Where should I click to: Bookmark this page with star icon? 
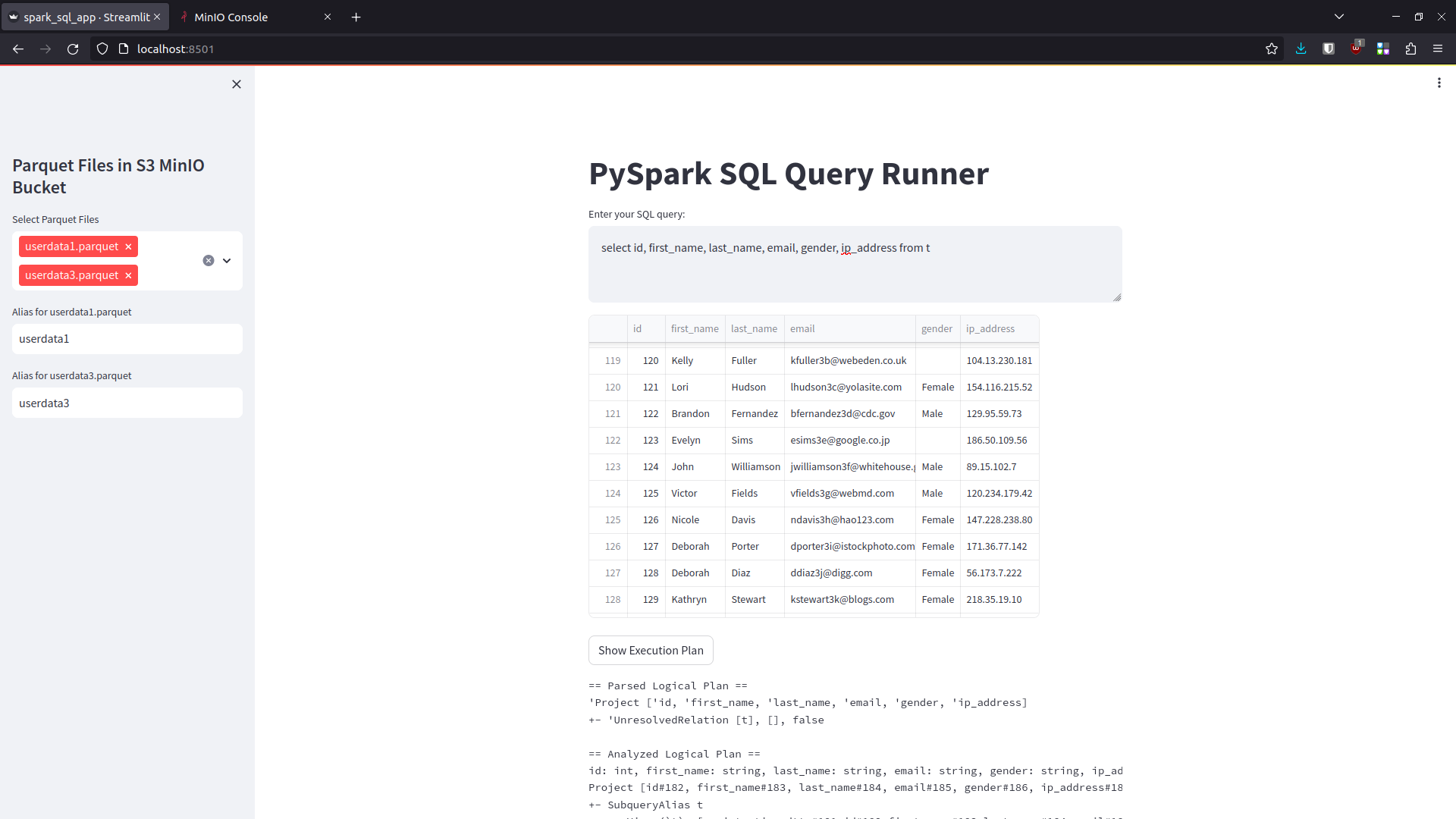[x=1272, y=49]
